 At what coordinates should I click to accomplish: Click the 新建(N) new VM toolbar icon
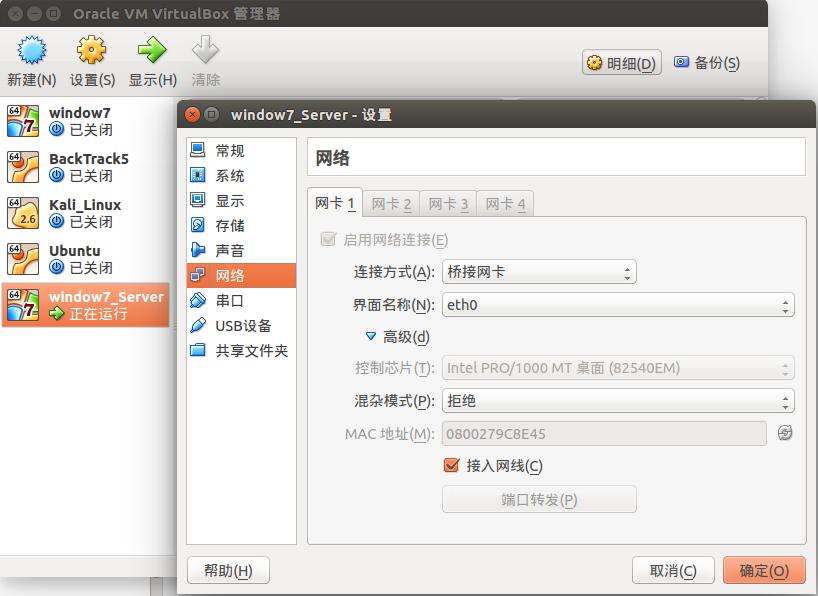pos(31,50)
